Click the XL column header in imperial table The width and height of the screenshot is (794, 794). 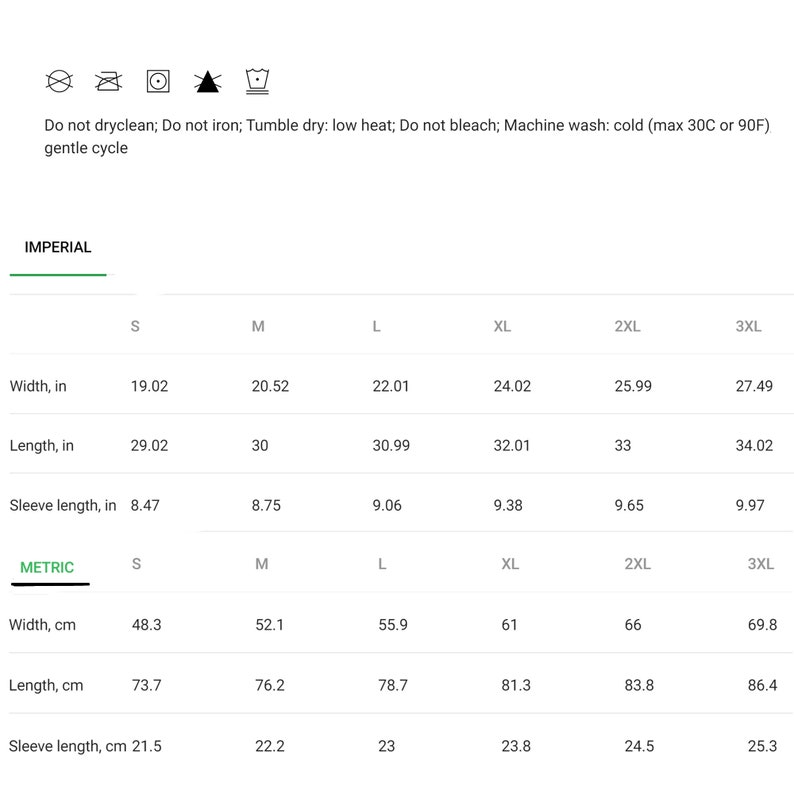click(x=502, y=326)
